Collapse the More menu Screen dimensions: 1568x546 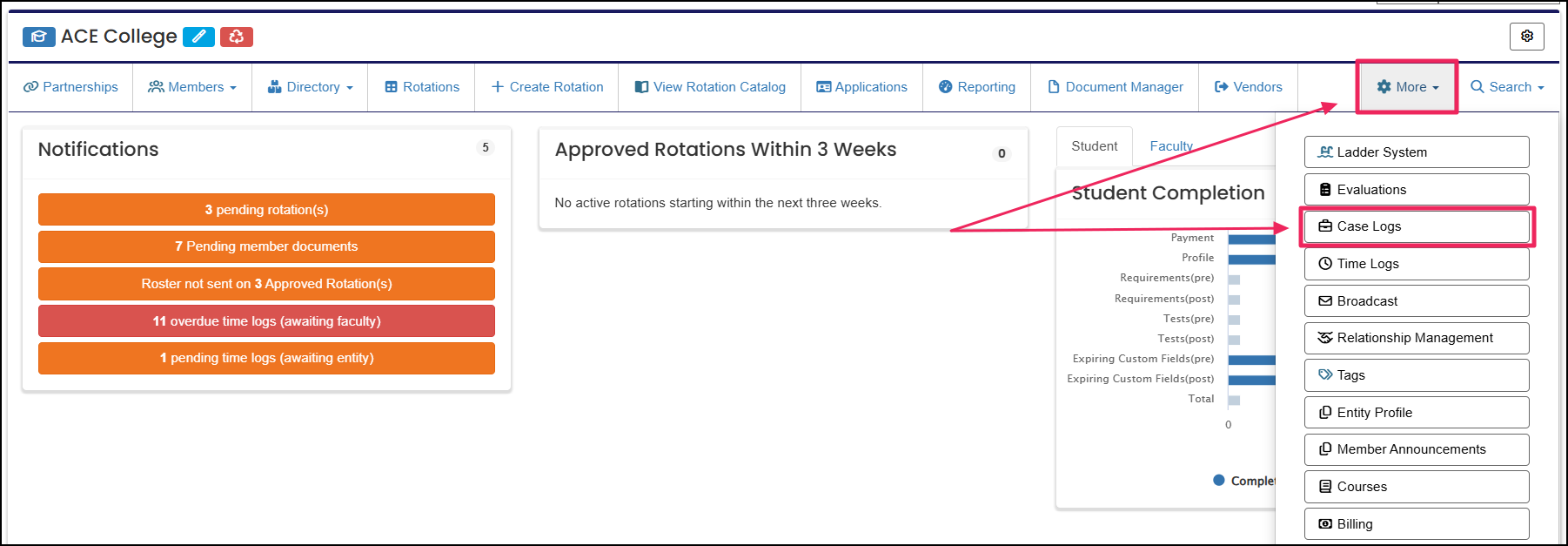[x=1407, y=87]
